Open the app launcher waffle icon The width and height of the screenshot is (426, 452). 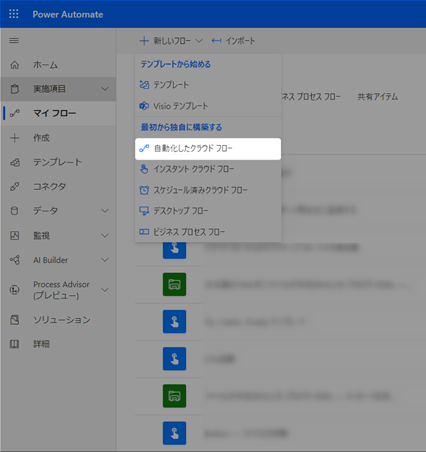14,14
